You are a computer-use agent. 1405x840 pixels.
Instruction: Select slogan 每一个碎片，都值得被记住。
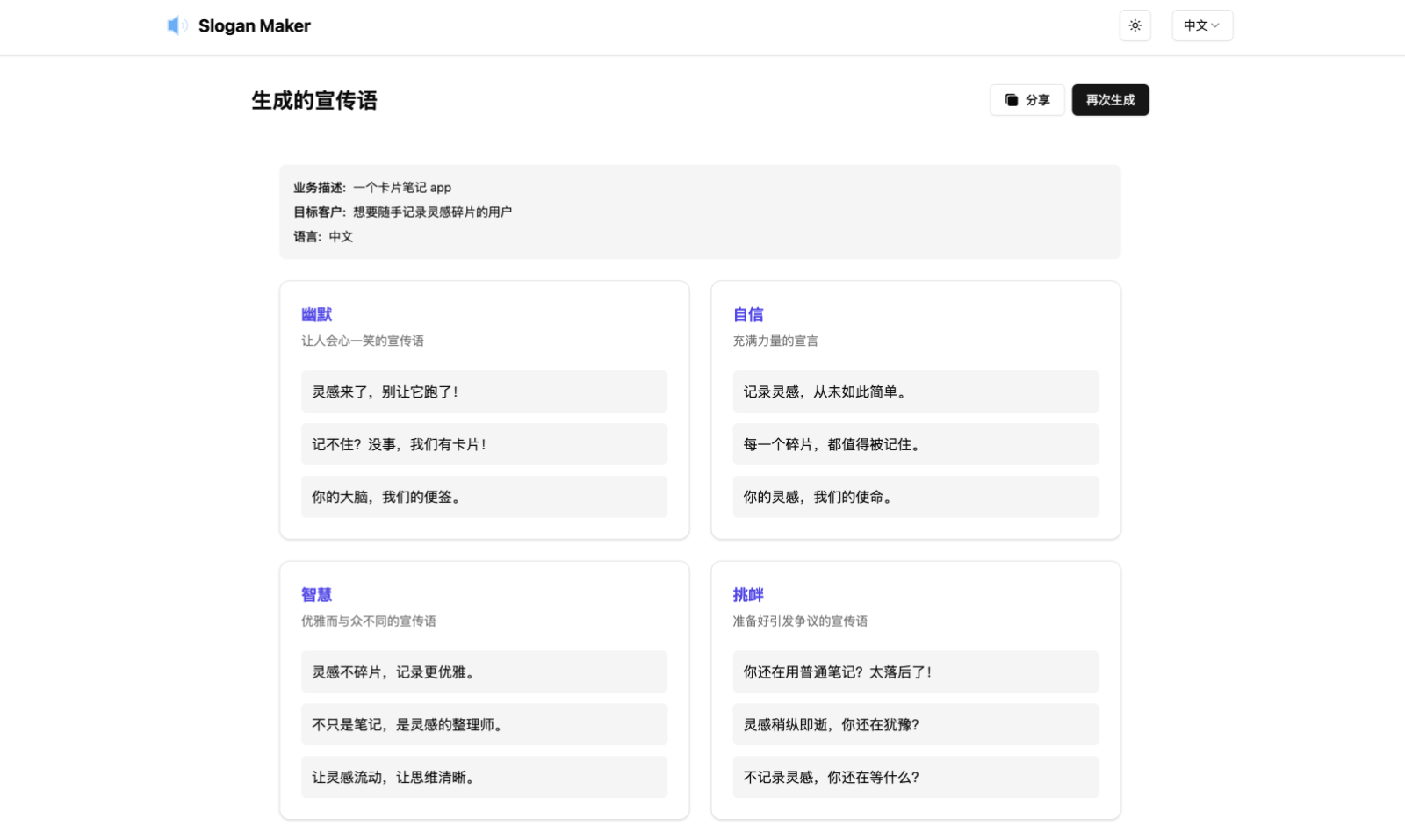[x=915, y=444]
